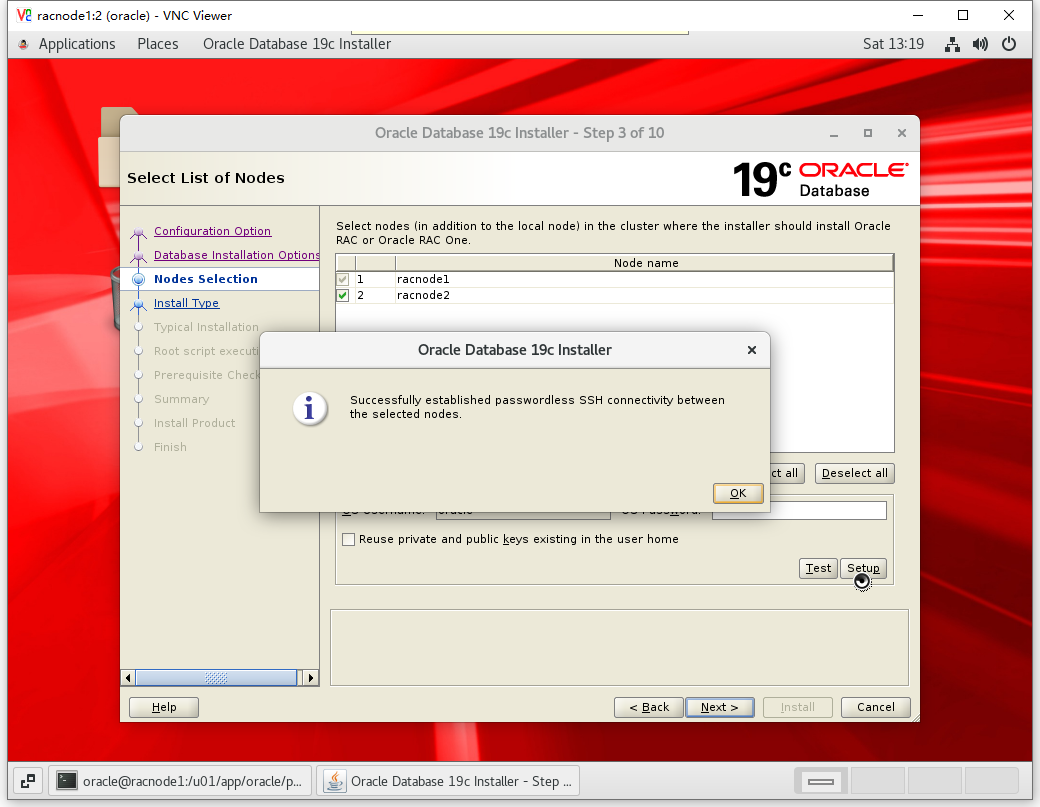Click OK in the SSH connectivity dialog
The height and width of the screenshot is (807, 1040).
738,493
